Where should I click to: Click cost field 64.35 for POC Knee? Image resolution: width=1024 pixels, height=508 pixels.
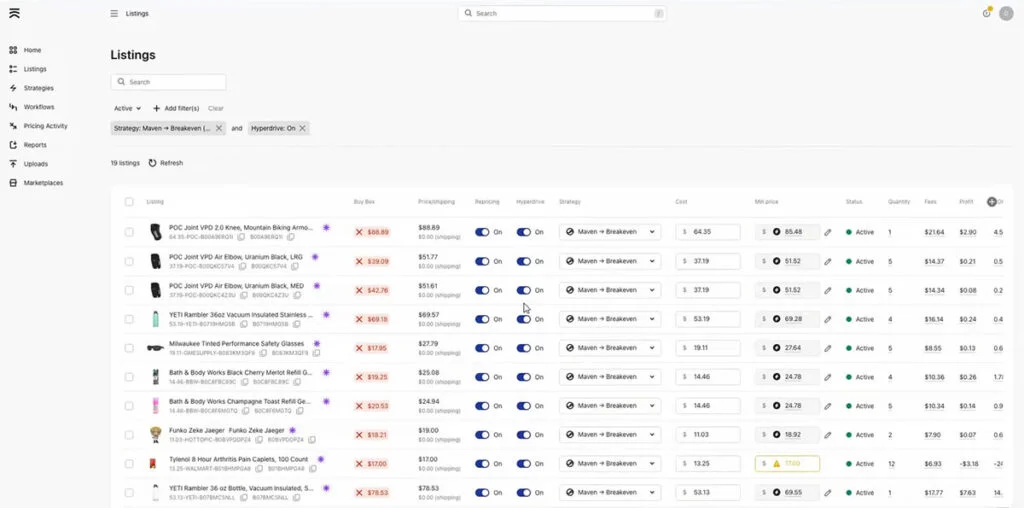708,232
